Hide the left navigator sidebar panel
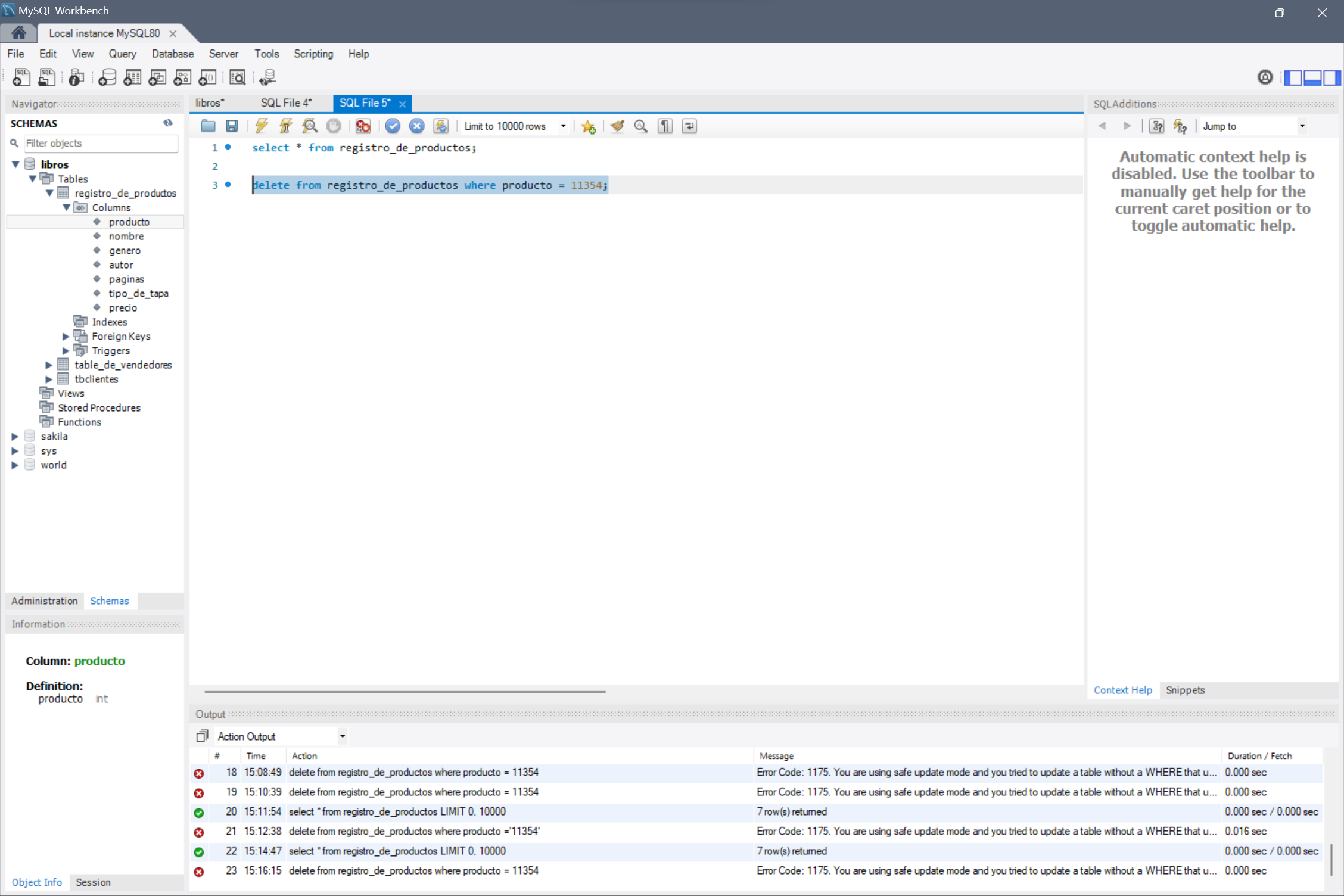Image resolution: width=1344 pixels, height=896 pixels. coord(1292,77)
